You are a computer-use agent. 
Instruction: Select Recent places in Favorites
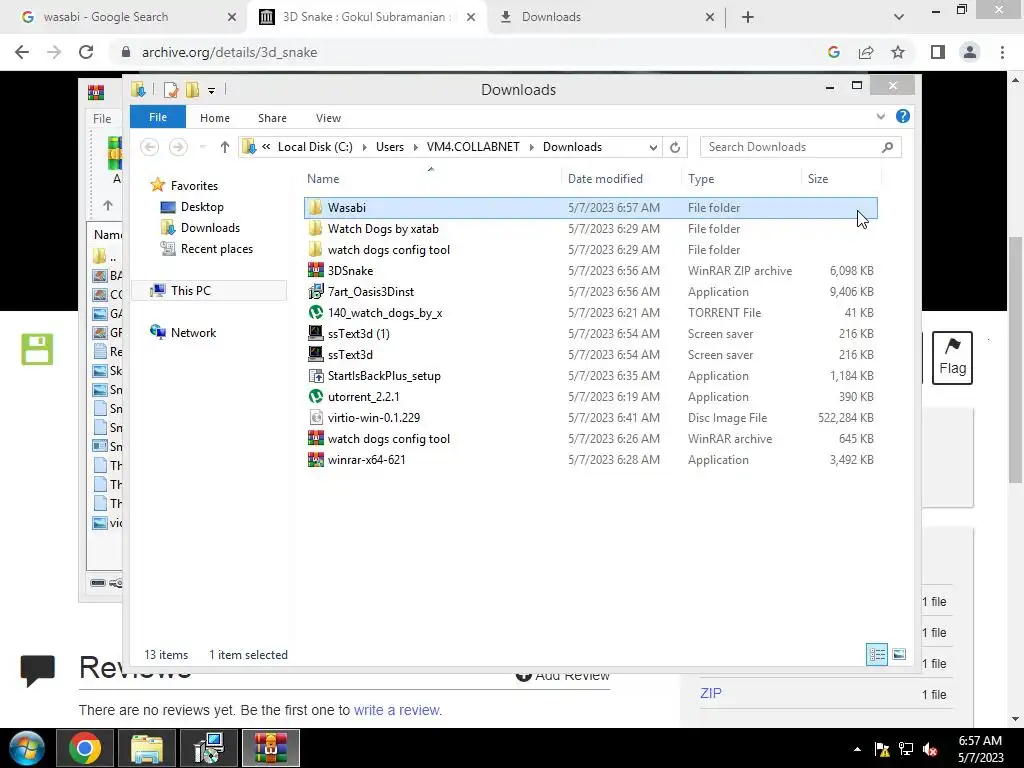pyautogui.click(x=216, y=249)
